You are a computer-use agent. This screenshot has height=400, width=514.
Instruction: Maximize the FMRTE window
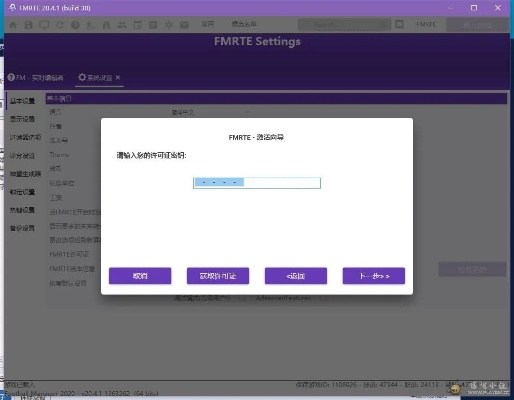click(474, 8)
